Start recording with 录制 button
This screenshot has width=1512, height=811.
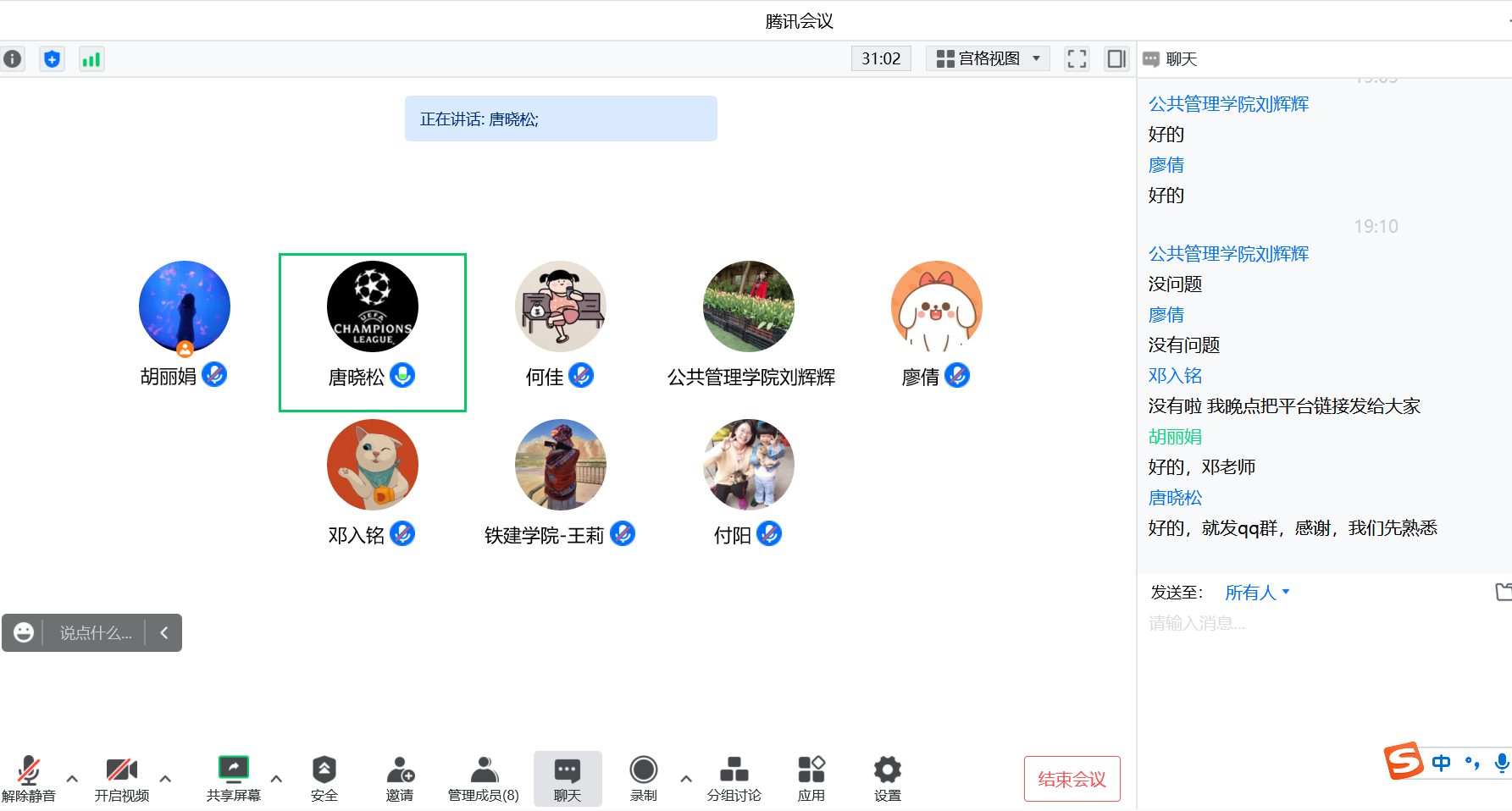pos(643,778)
